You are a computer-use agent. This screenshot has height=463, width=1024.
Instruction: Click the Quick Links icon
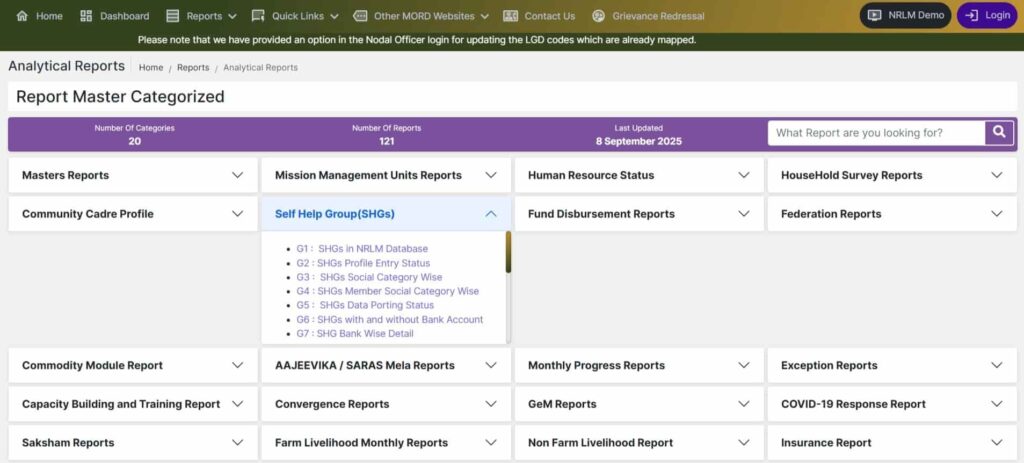258,16
